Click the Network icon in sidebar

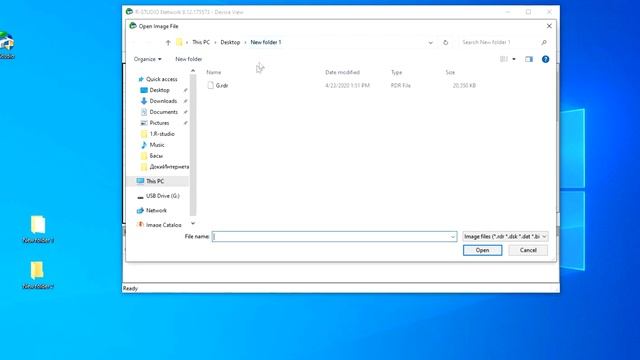tap(140, 211)
